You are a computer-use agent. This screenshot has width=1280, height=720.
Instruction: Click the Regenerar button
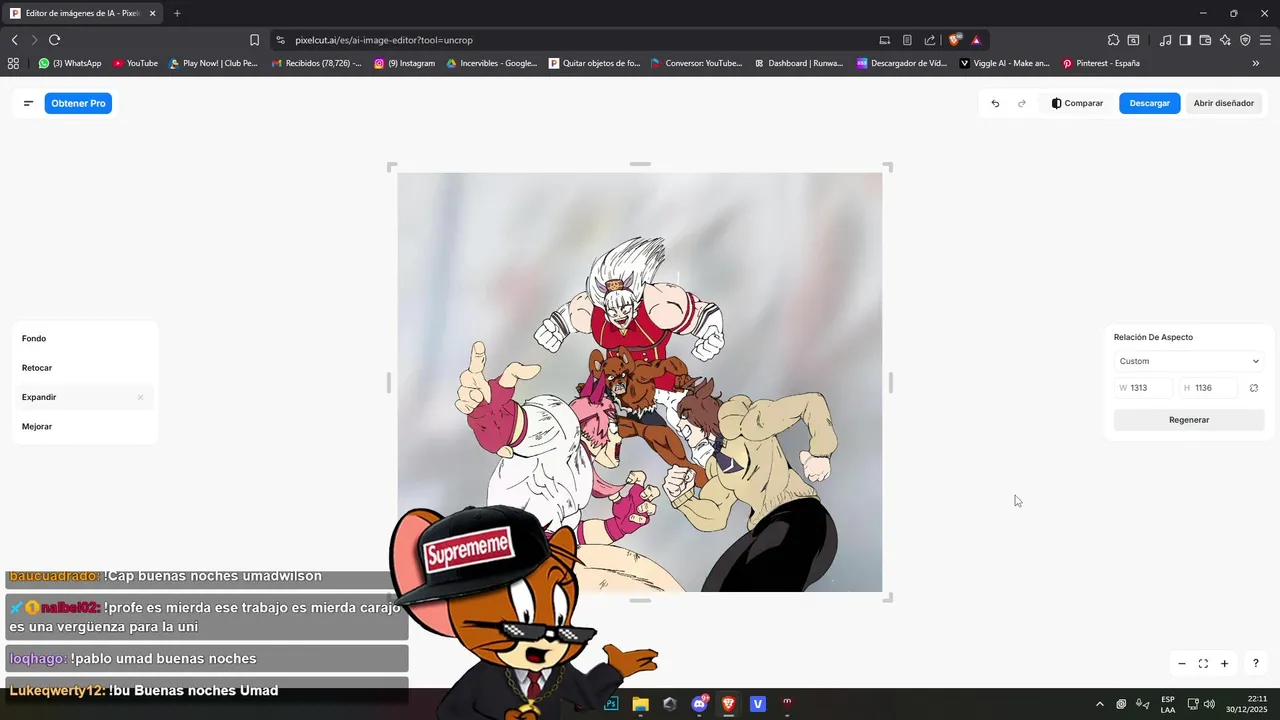[x=1189, y=420]
